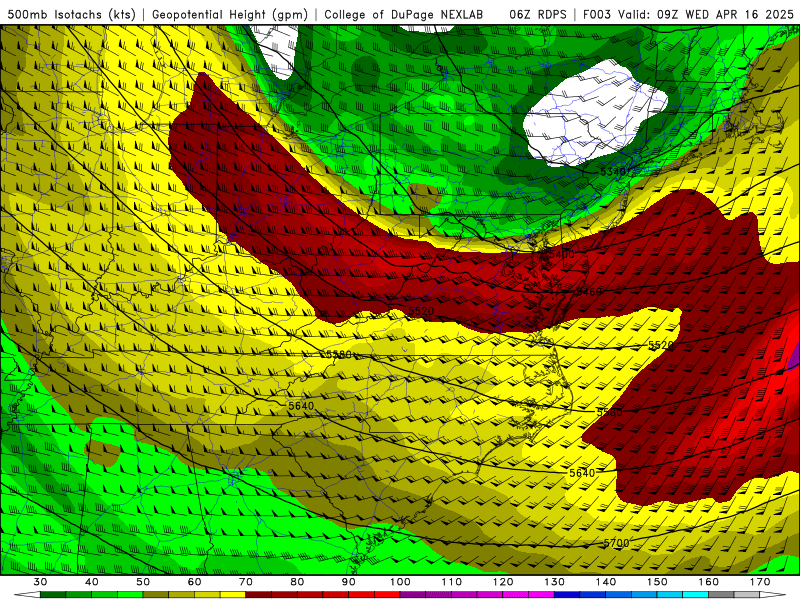Click the 160 knot legend label
800x600 pixels.
pos(709,582)
